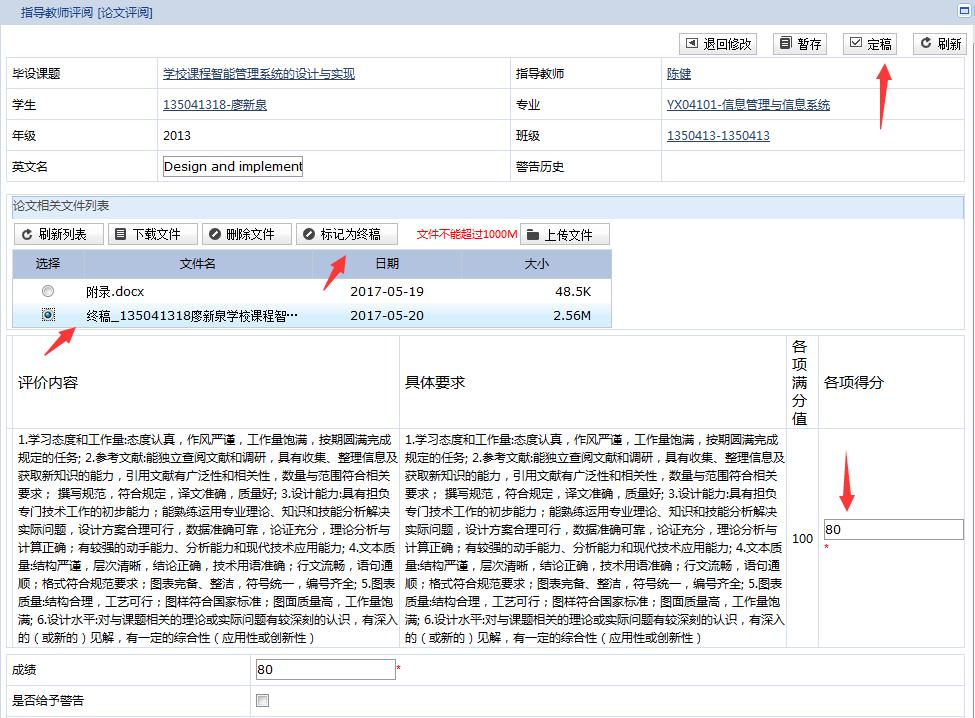The image size is (975, 718).
Task: Open advisor link 陈健
Action: coord(679,74)
